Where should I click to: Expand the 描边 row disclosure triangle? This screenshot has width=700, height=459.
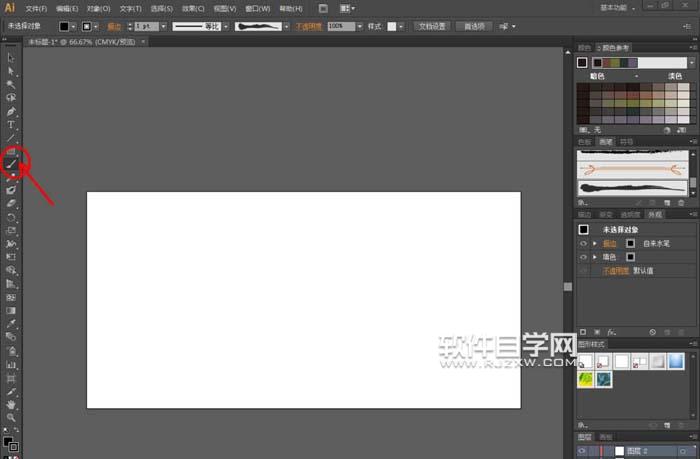pos(595,243)
